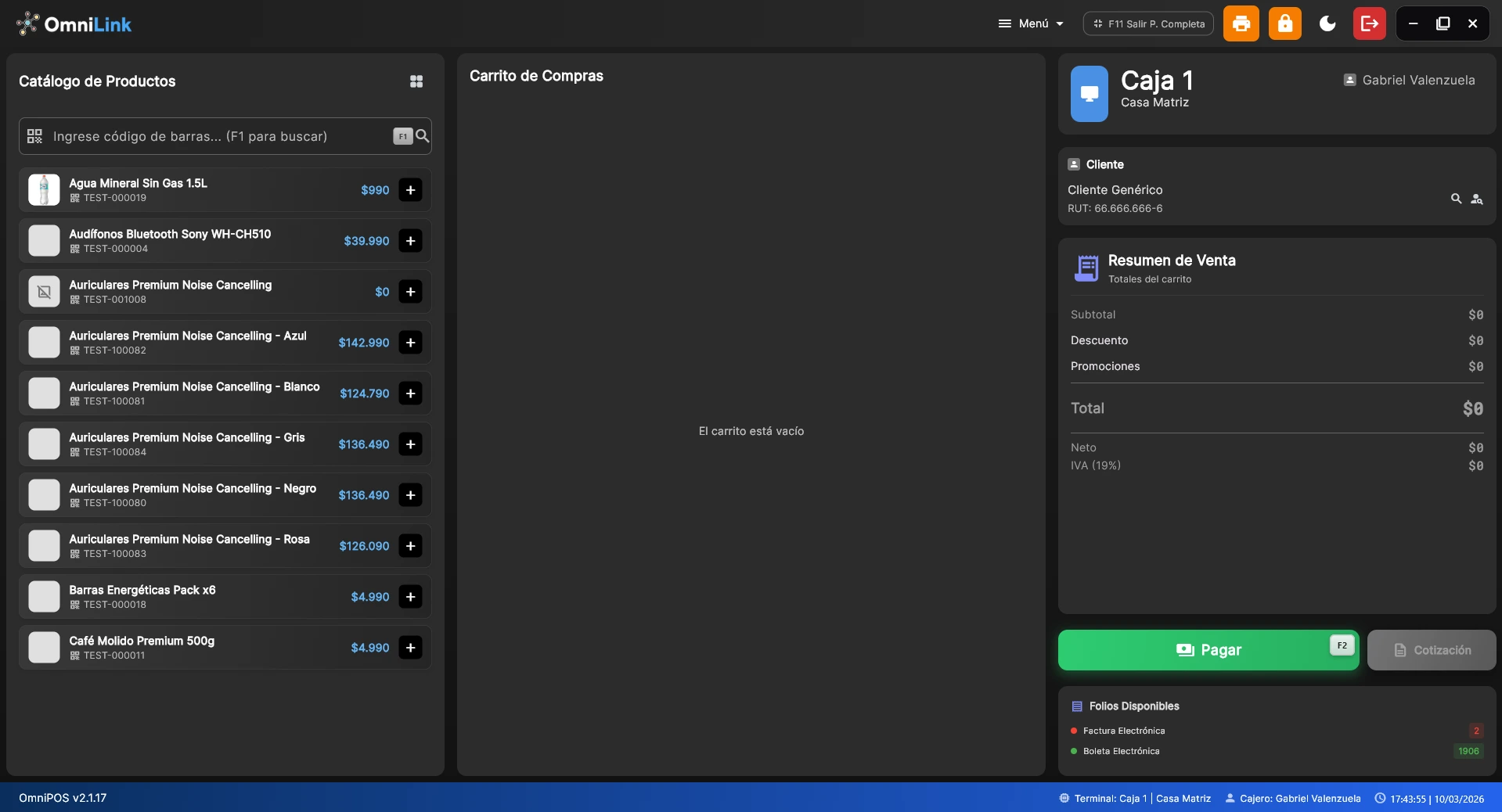Add Agua Mineral Sin Gas 1.5L to cart
Image resolution: width=1502 pixels, height=812 pixels.
(x=410, y=190)
